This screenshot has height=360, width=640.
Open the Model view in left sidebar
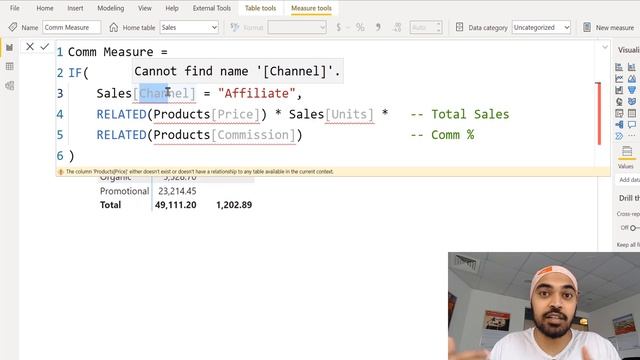pyautogui.click(x=9, y=85)
